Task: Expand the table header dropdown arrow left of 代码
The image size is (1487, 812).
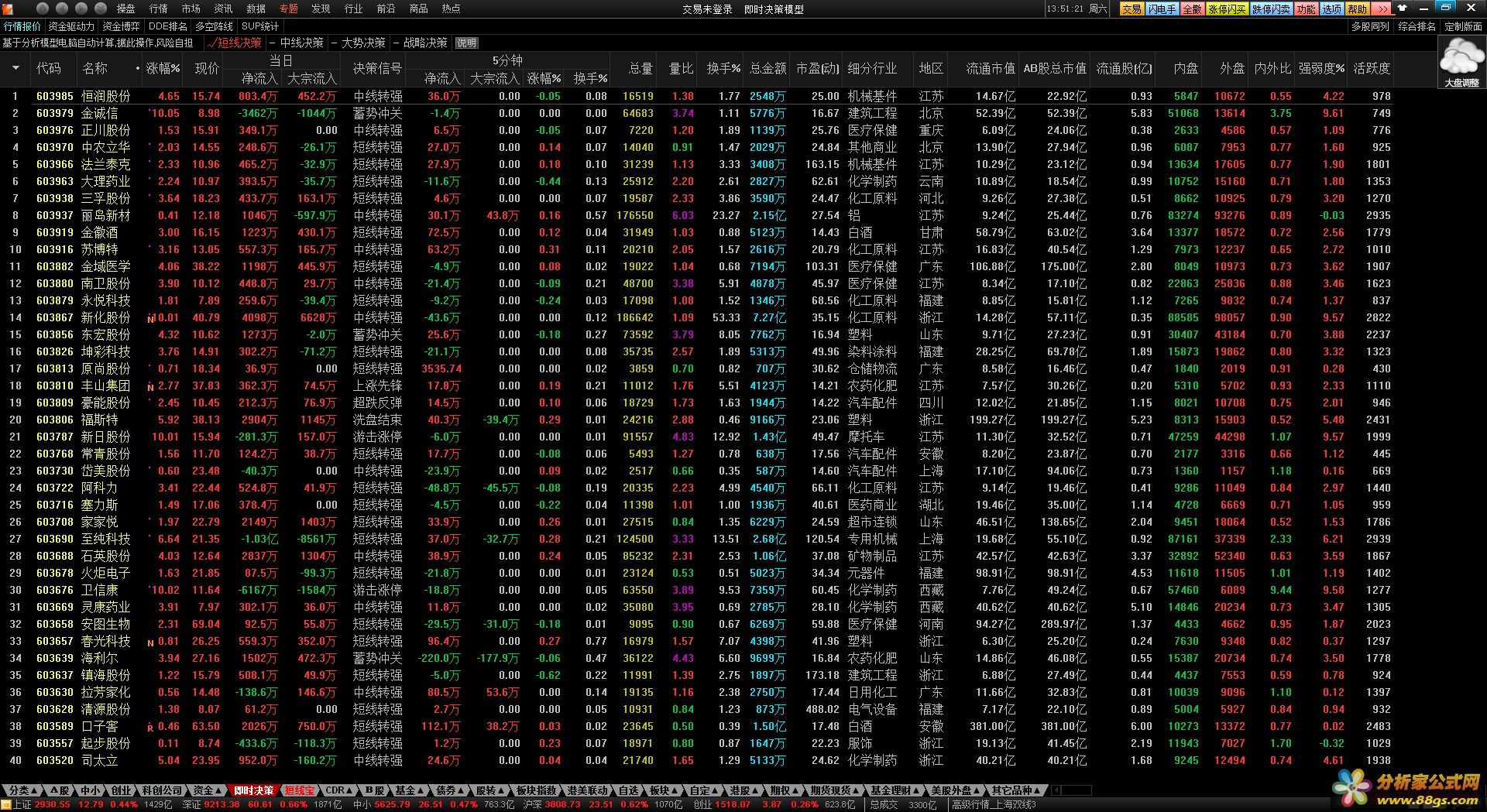Action: click(15, 68)
